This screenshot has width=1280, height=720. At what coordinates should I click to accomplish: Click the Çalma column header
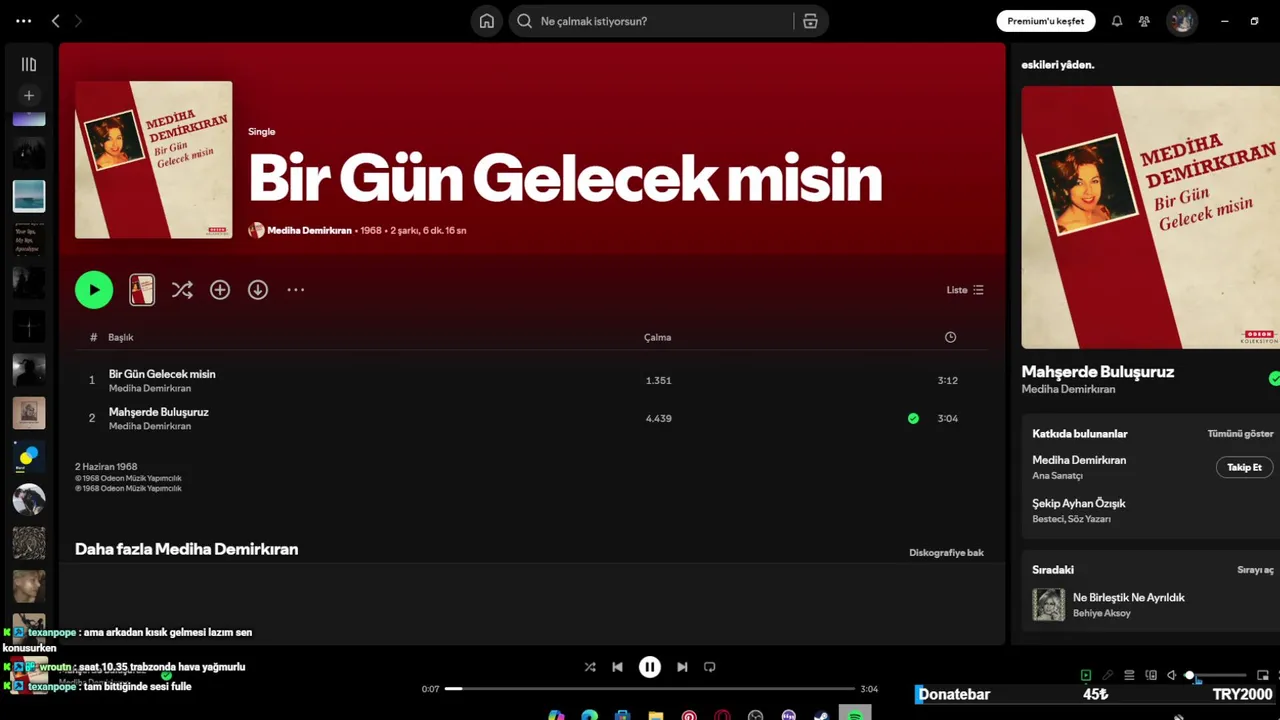point(657,337)
